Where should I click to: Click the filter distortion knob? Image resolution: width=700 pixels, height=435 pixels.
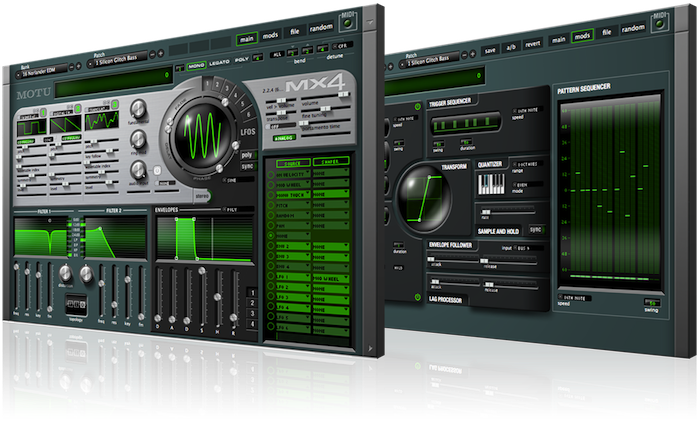65,272
